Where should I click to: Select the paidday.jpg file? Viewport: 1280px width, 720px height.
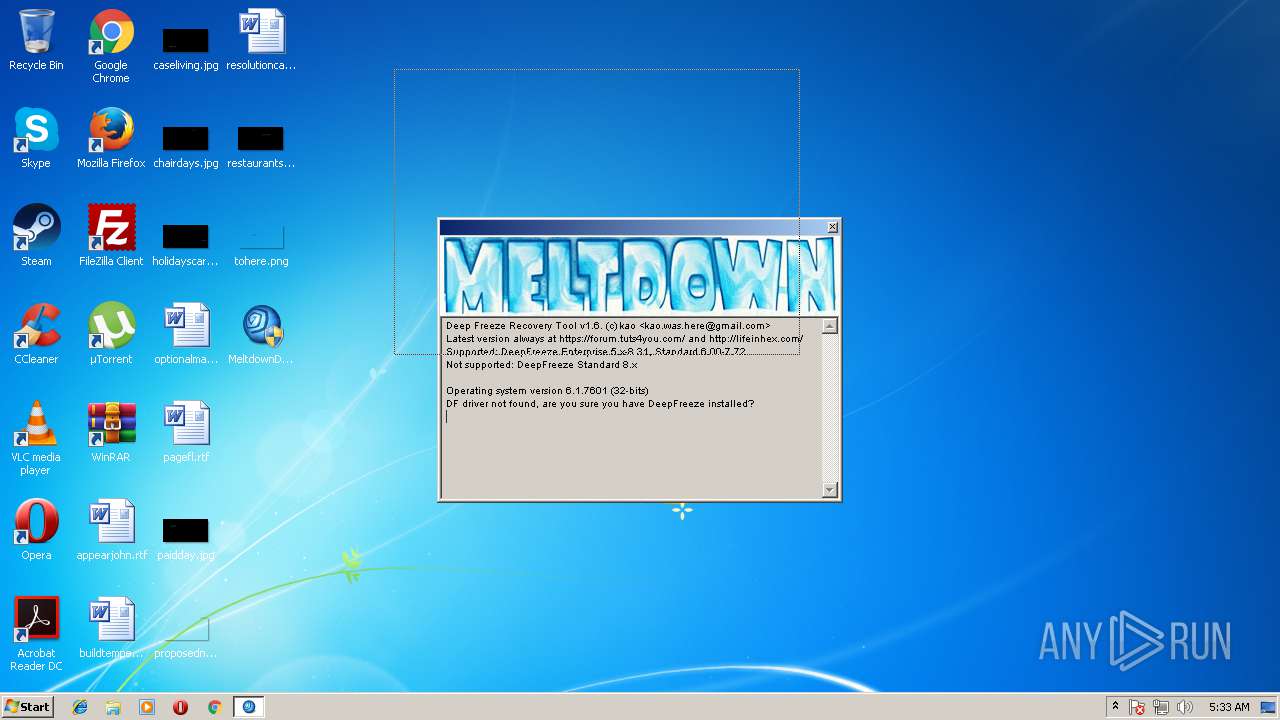(x=186, y=537)
